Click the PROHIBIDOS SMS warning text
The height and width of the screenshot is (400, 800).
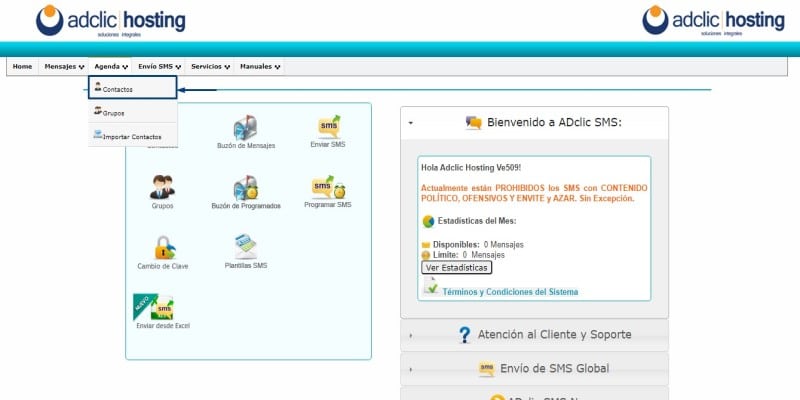point(534,193)
